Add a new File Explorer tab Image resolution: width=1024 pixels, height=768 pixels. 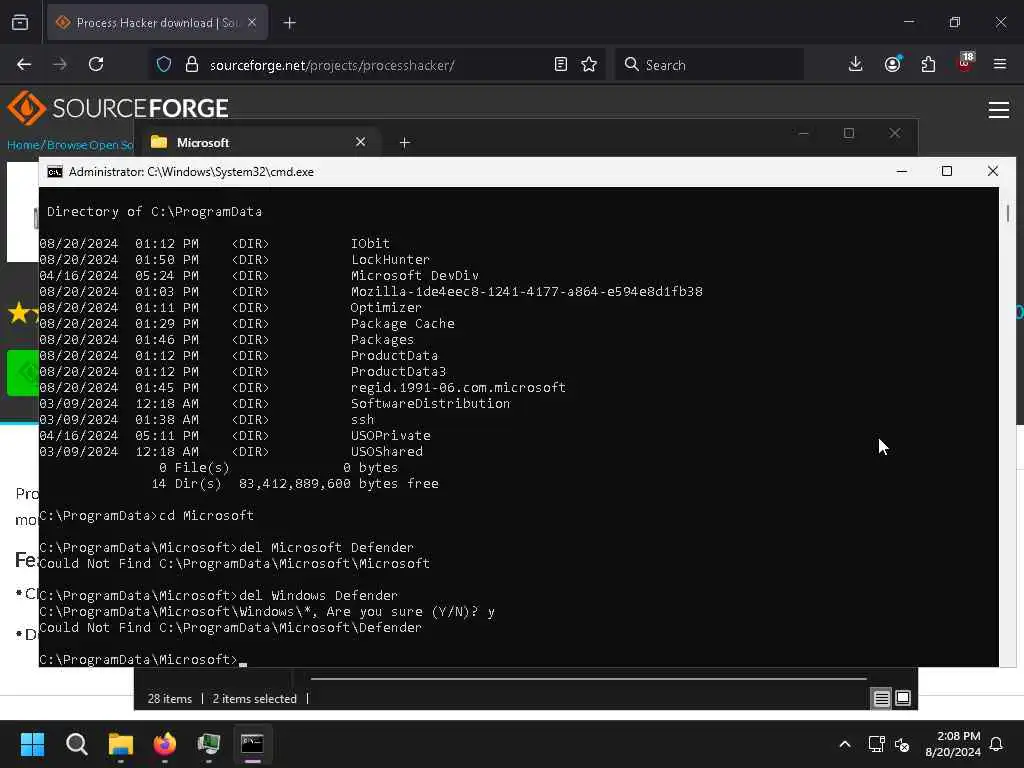[404, 142]
